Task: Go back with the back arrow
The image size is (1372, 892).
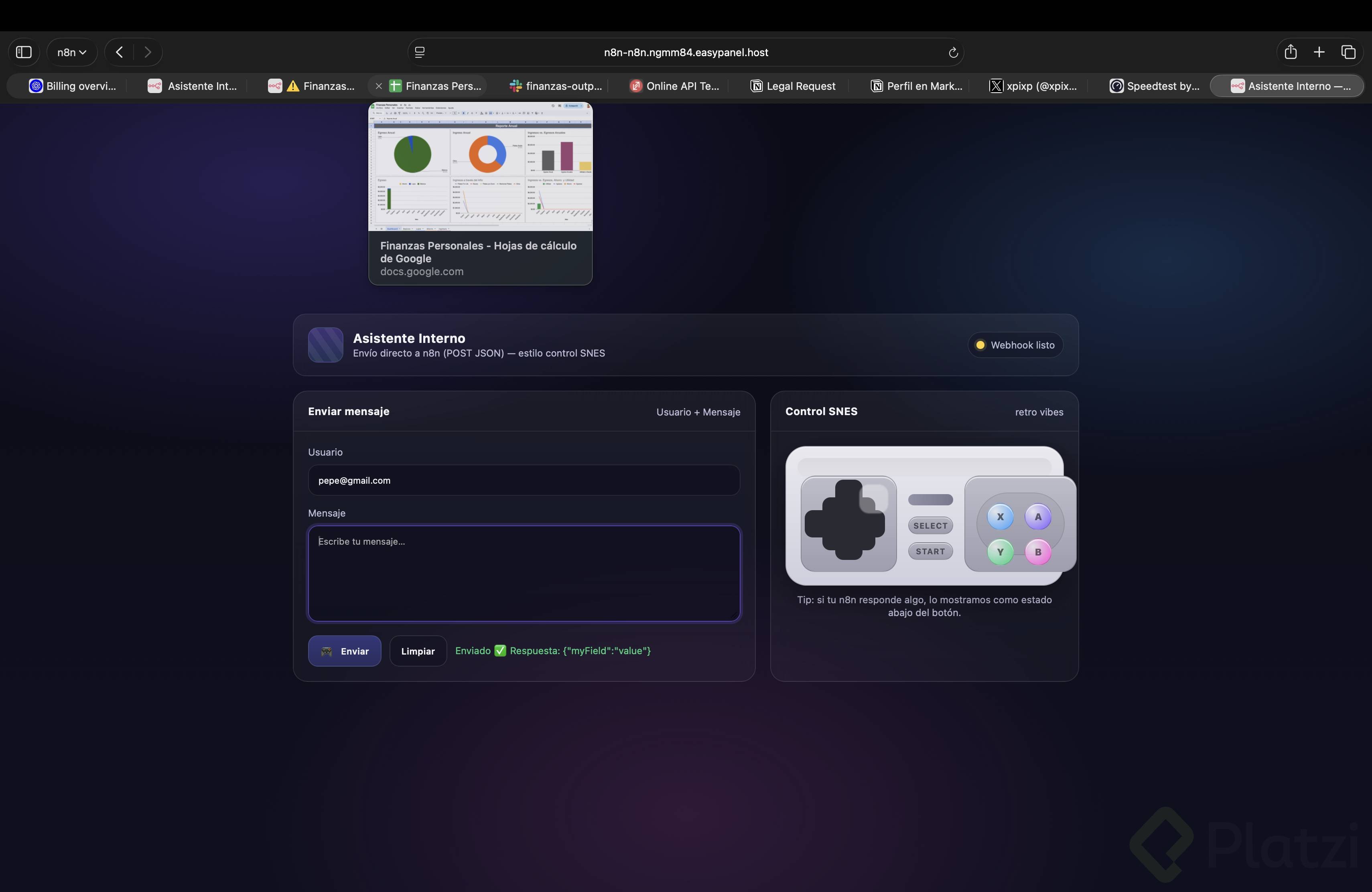Action: tap(119, 53)
